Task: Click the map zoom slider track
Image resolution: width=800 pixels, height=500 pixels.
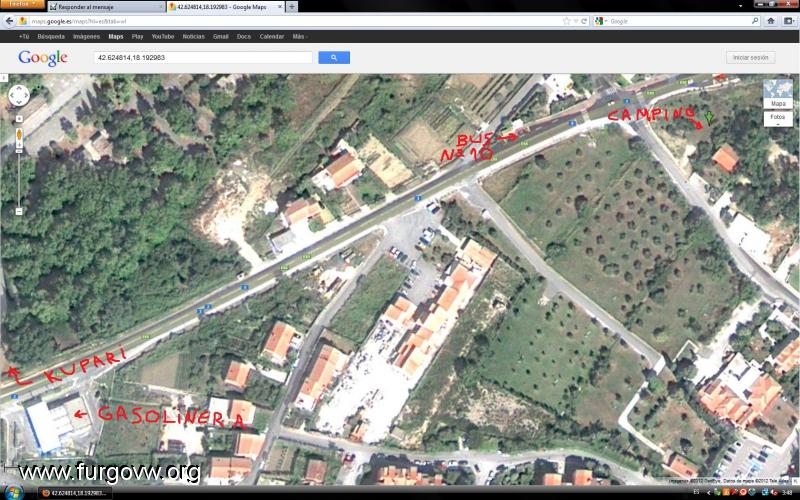Action: [19, 179]
